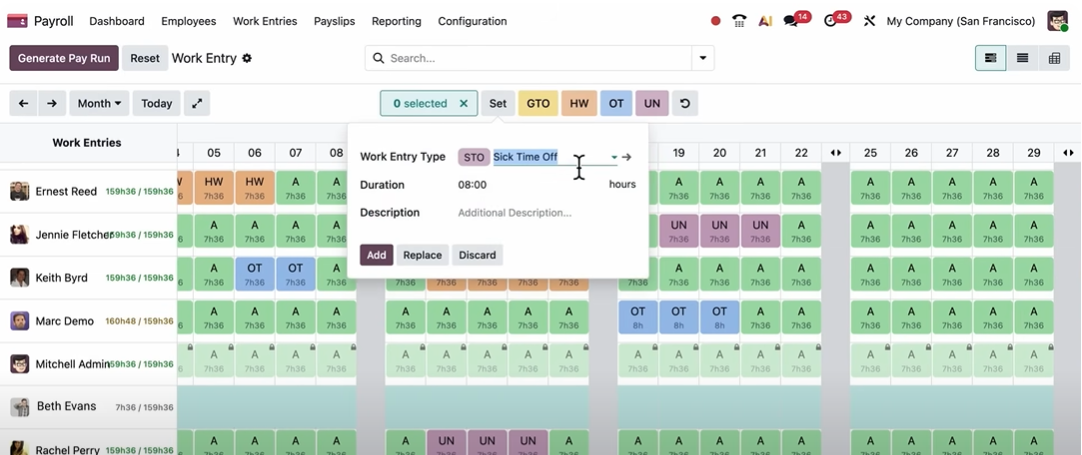Open external link arrow for Work Entry Type
The image size is (1082, 455).
tap(627, 157)
